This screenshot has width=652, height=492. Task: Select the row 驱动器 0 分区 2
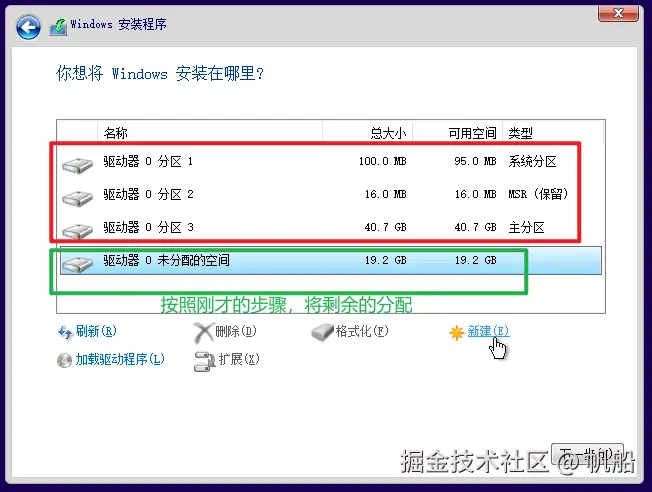[331, 194]
